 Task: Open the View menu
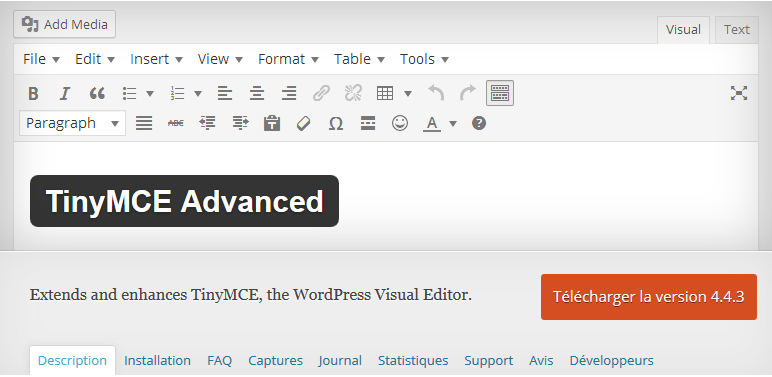220,59
